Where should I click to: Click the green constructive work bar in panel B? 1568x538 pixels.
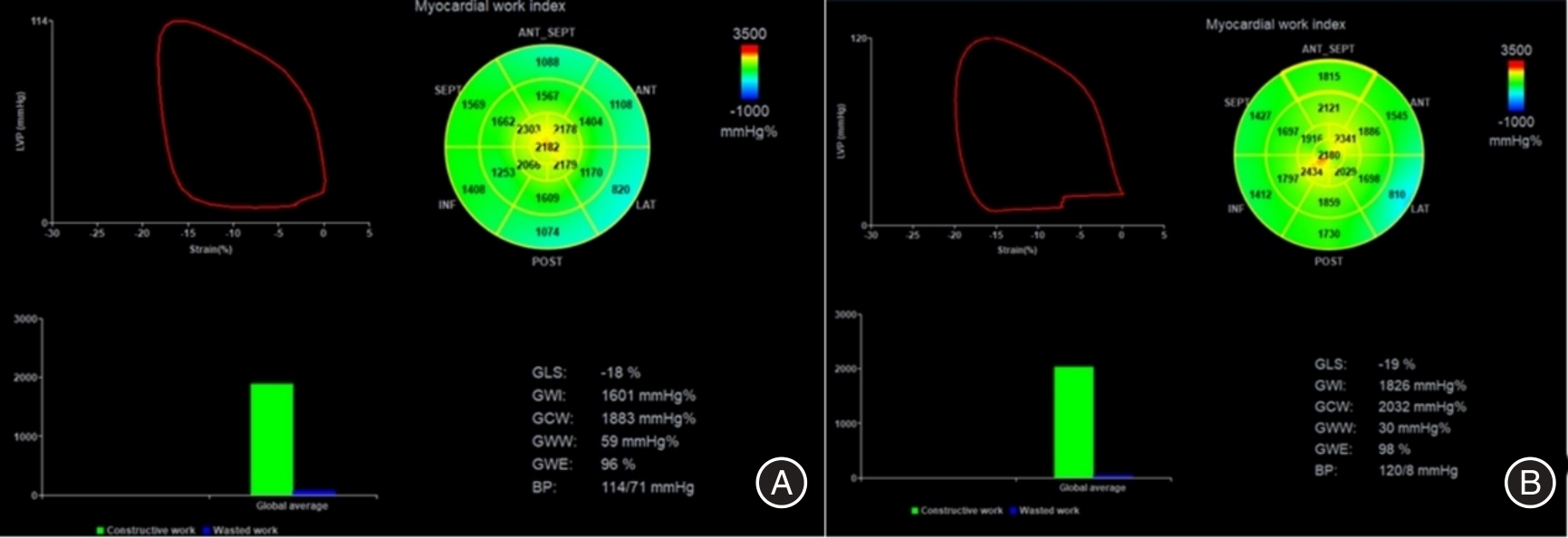pyautogui.click(x=1073, y=421)
